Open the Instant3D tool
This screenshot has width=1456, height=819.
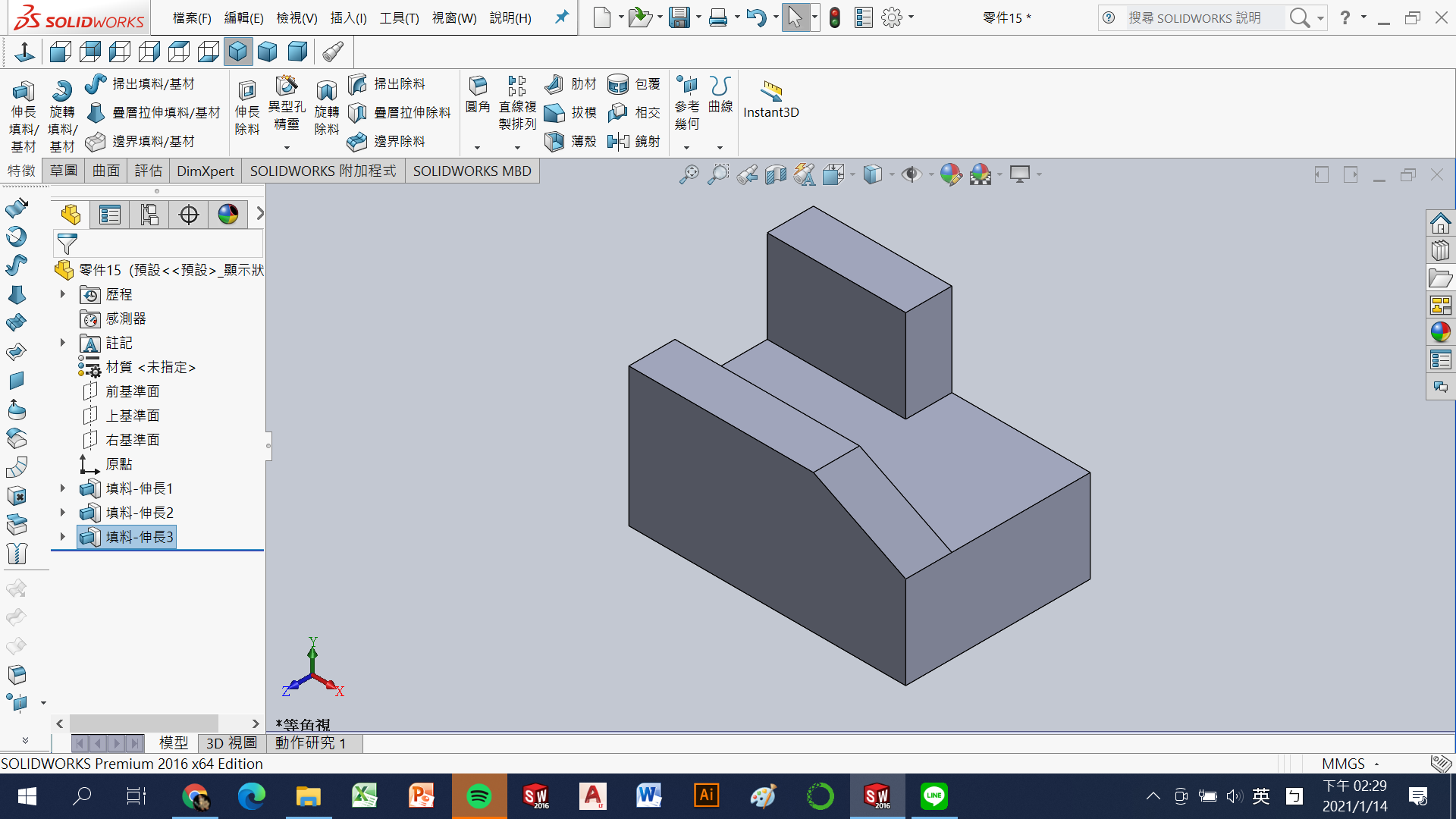pos(770,93)
